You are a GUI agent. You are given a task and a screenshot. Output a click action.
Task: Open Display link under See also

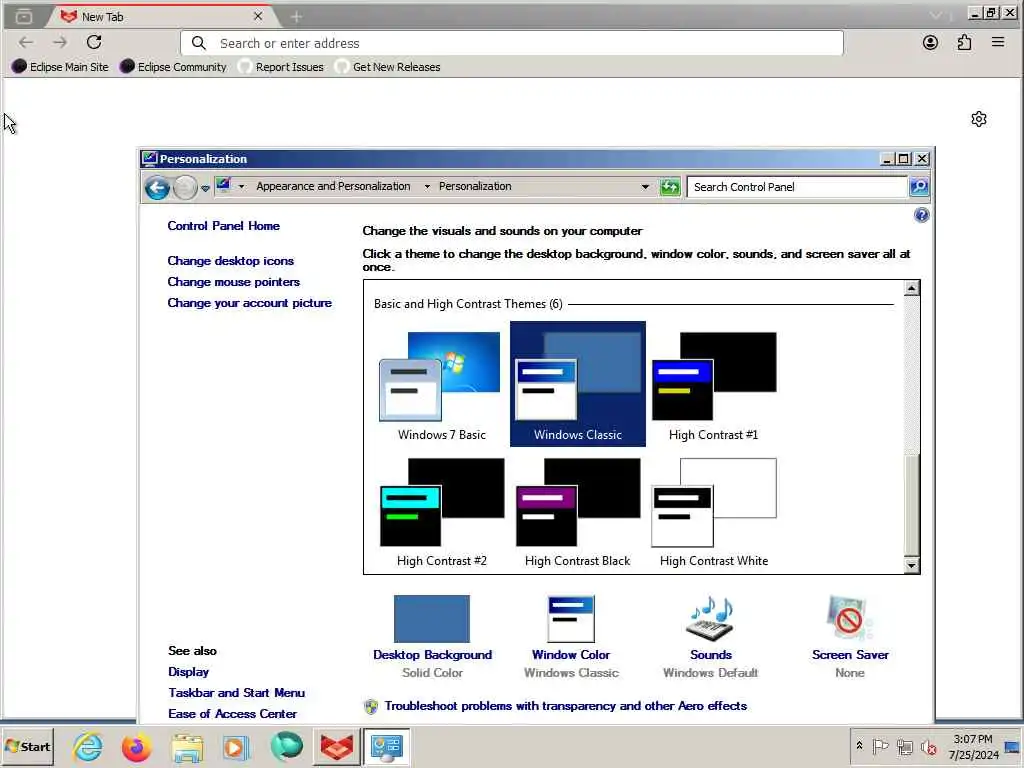click(188, 672)
